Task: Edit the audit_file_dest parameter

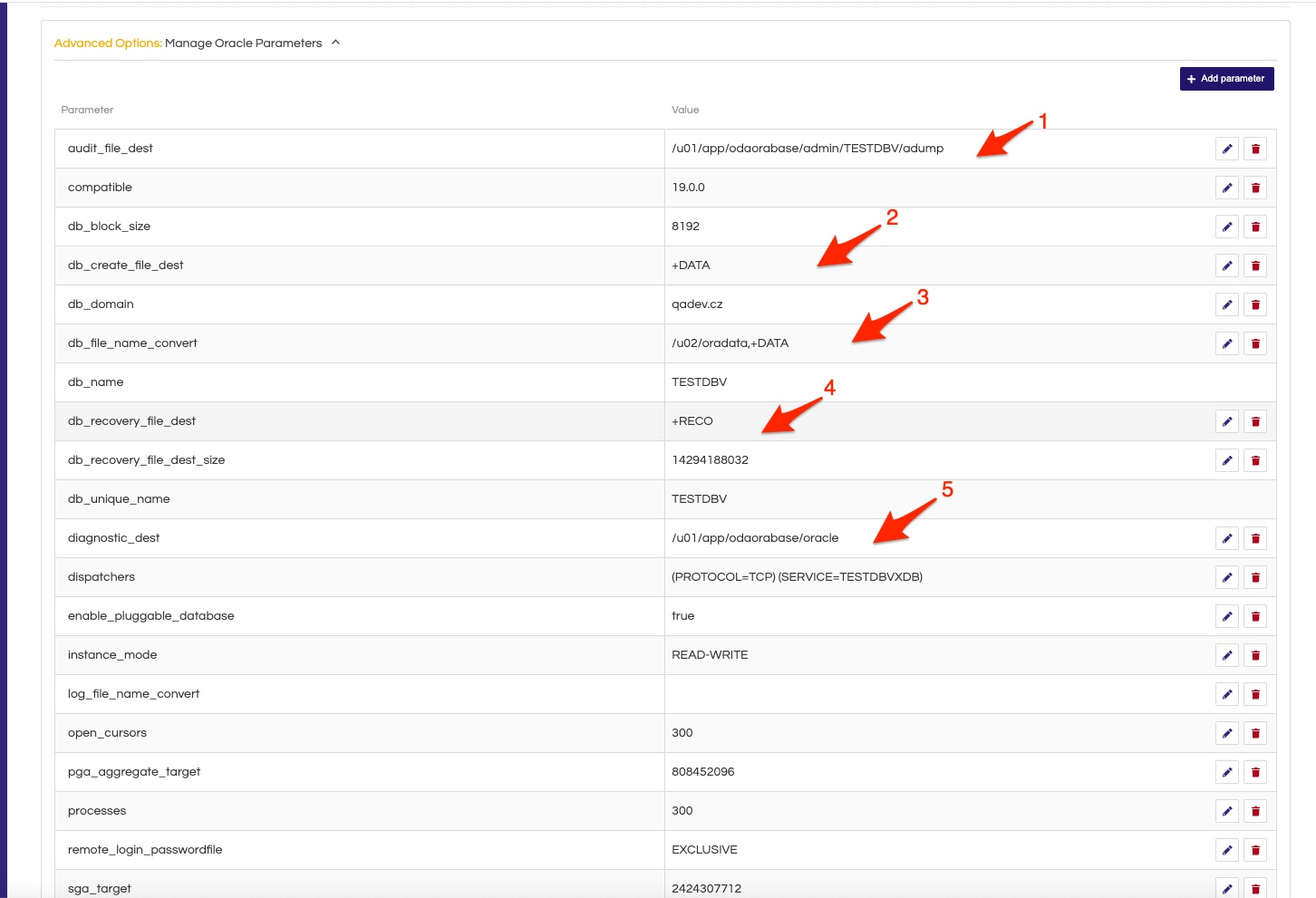Action: 1226,149
